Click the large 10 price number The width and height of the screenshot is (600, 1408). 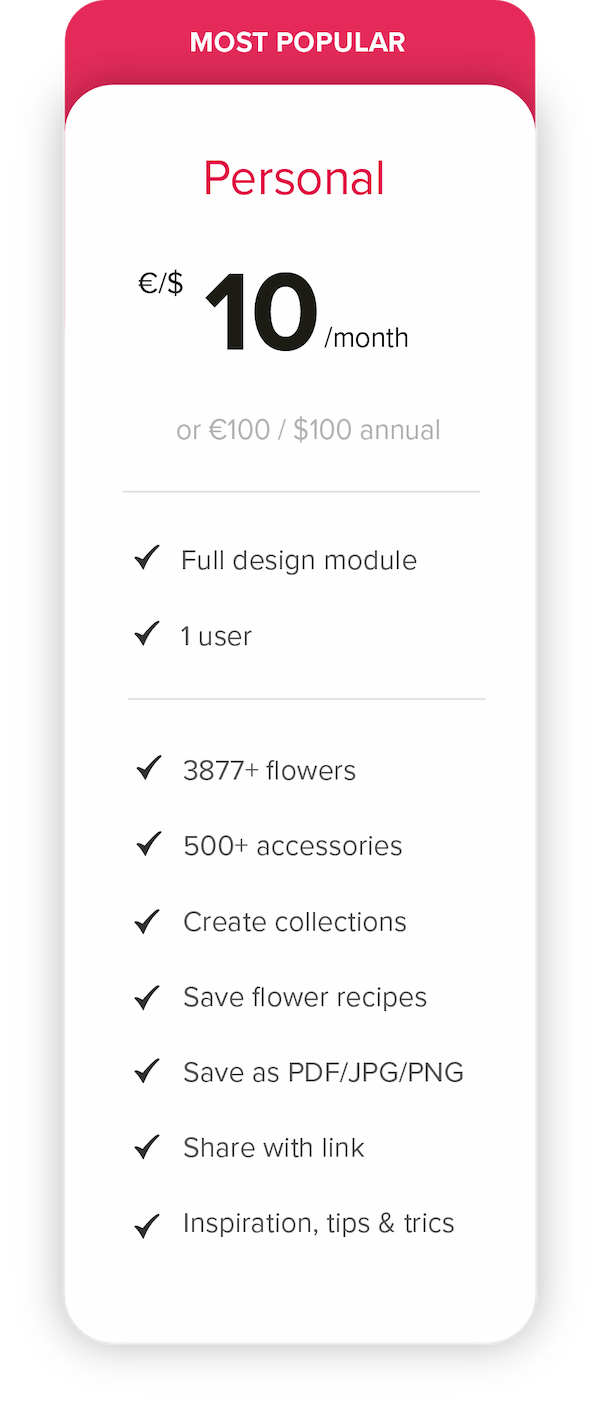point(262,313)
